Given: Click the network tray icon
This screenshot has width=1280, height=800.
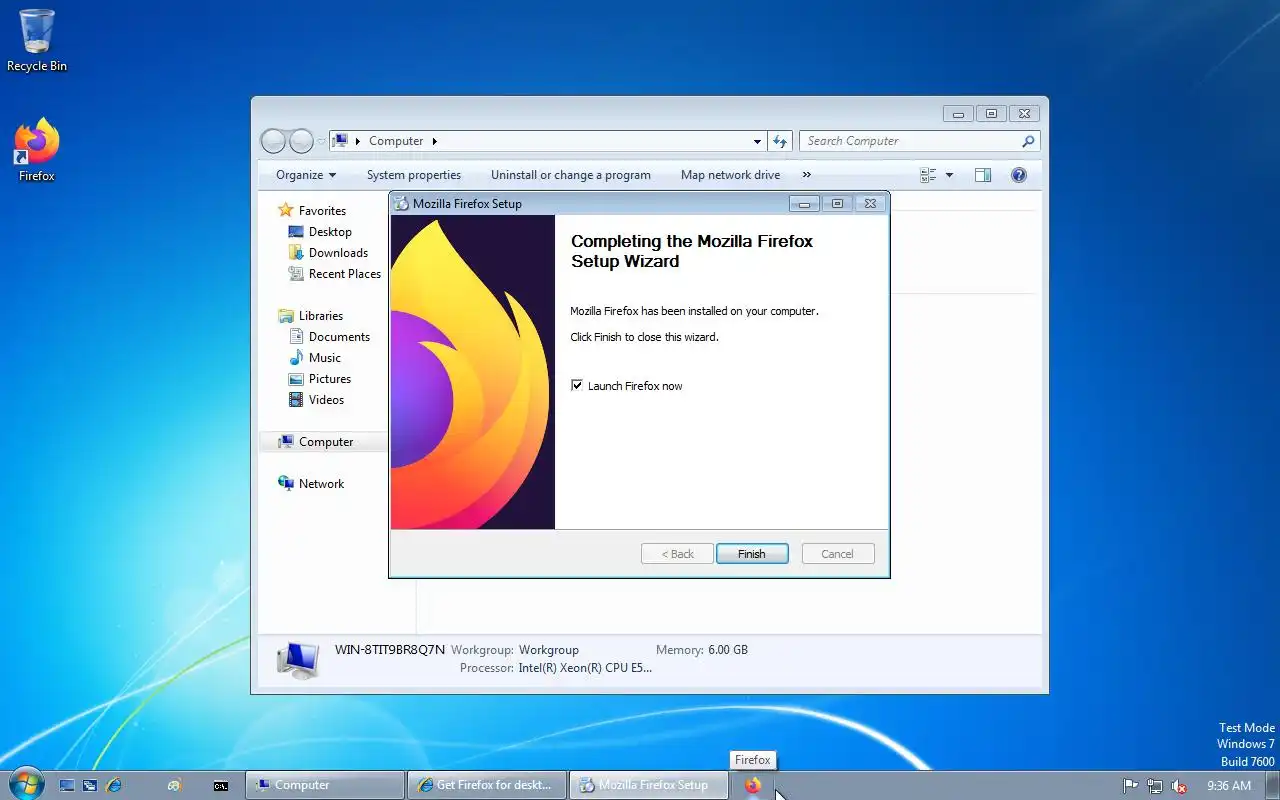Looking at the screenshot, I should point(1155,786).
